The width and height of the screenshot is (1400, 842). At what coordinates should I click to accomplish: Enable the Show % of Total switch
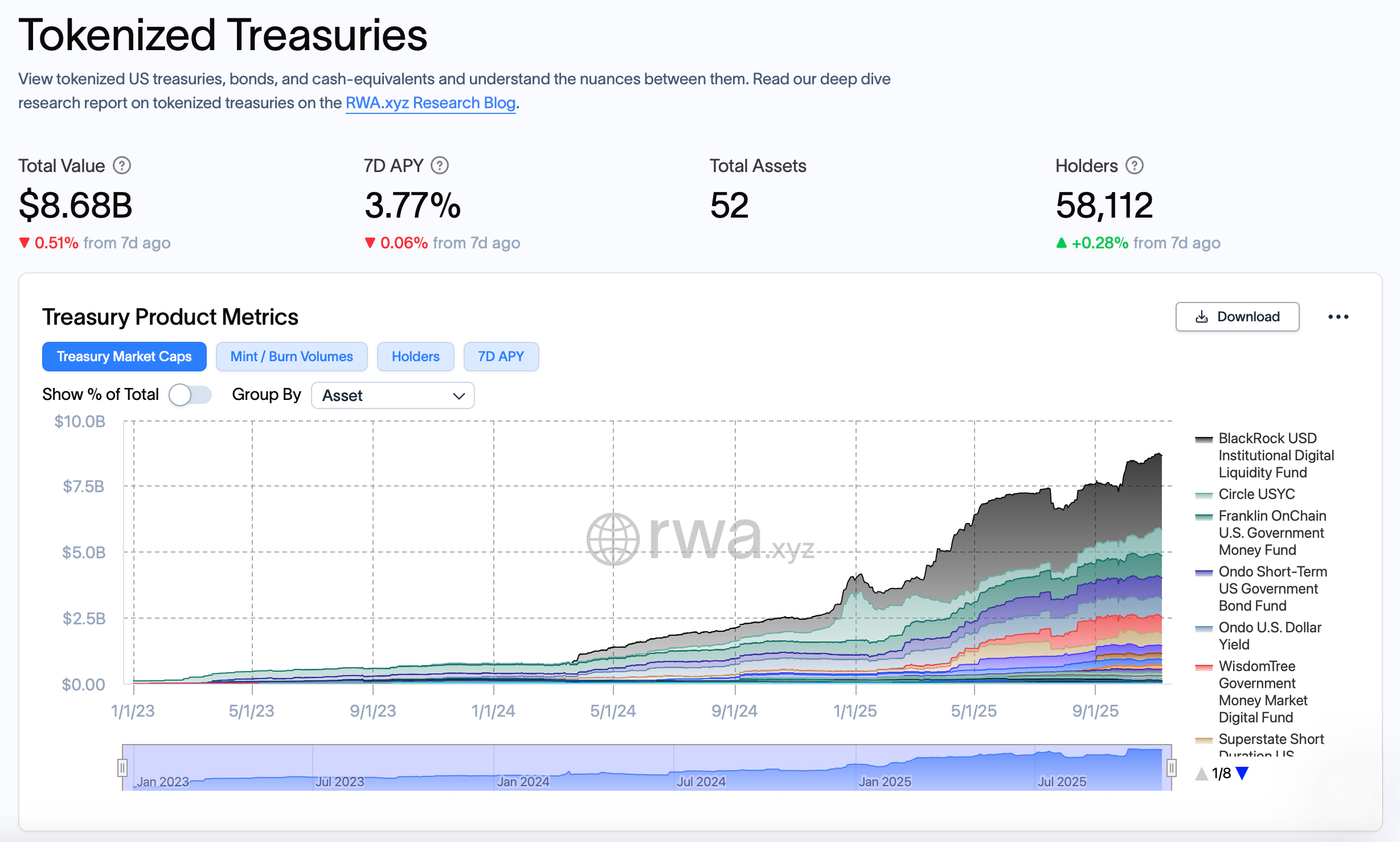190,395
